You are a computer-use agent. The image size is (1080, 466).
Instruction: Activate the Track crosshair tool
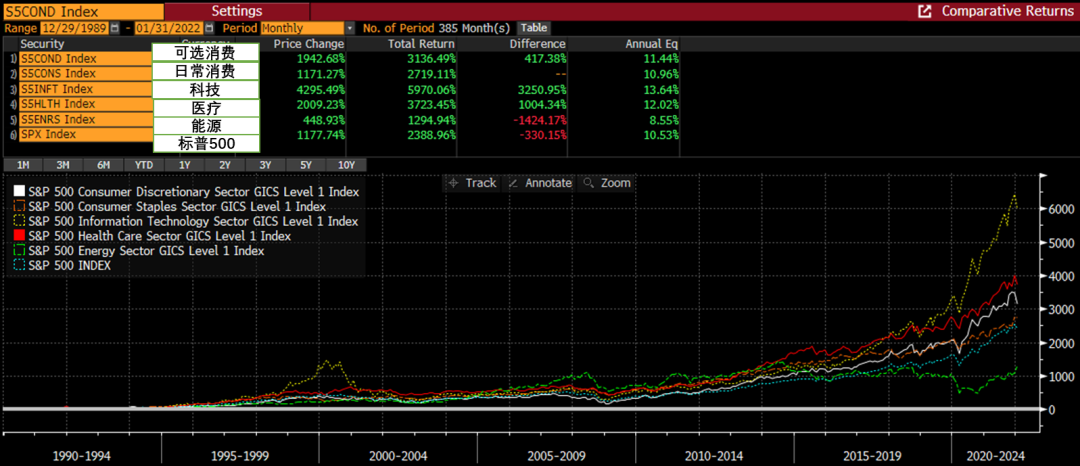tap(472, 183)
